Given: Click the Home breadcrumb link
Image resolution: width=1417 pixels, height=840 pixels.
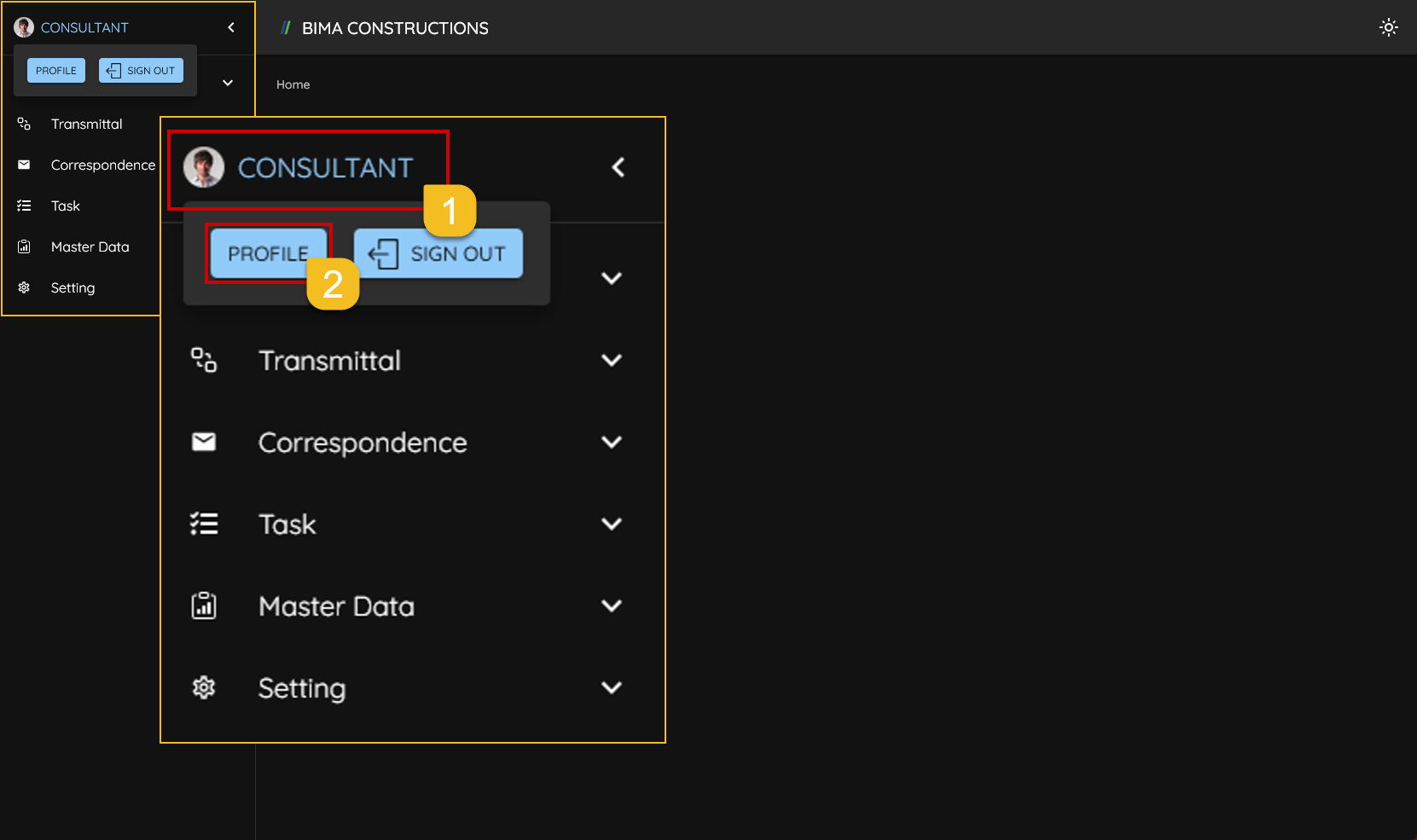Looking at the screenshot, I should 293,84.
